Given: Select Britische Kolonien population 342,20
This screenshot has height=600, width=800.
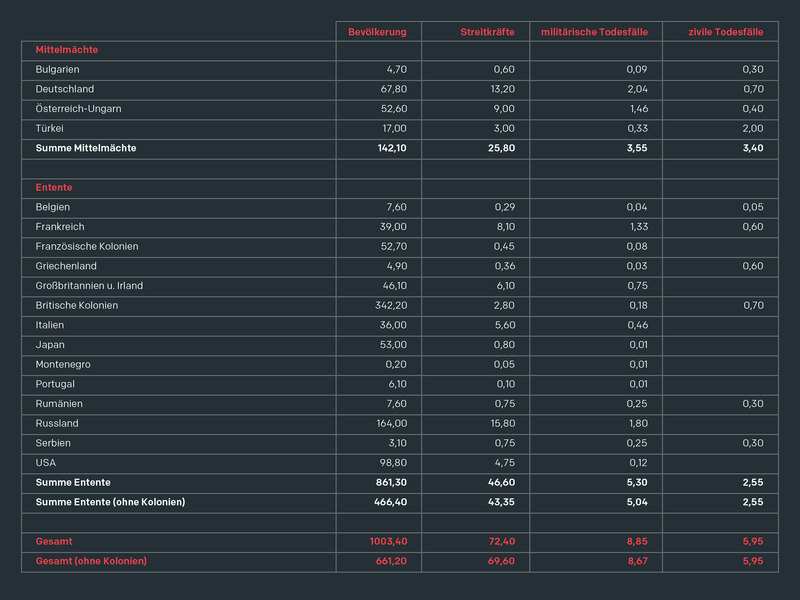Looking at the screenshot, I should pyautogui.click(x=391, y=306).
